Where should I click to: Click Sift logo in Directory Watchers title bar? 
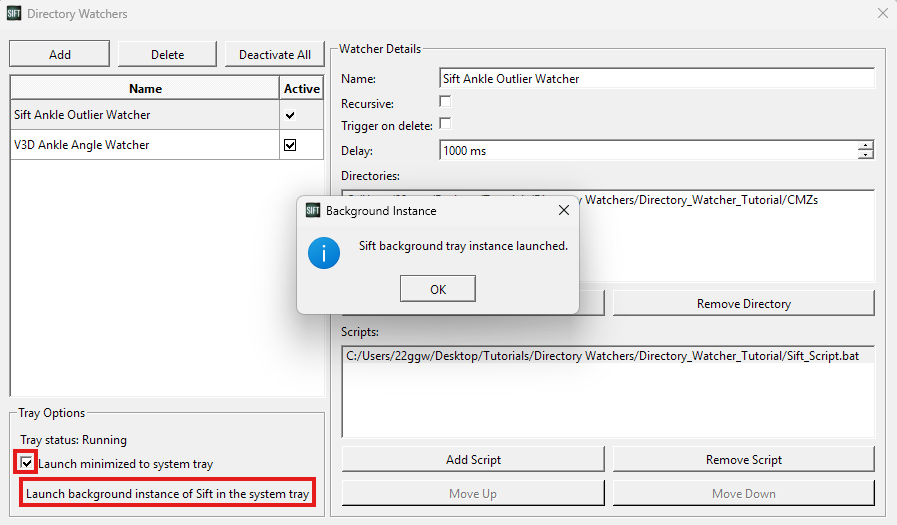(x=14, y=13)
